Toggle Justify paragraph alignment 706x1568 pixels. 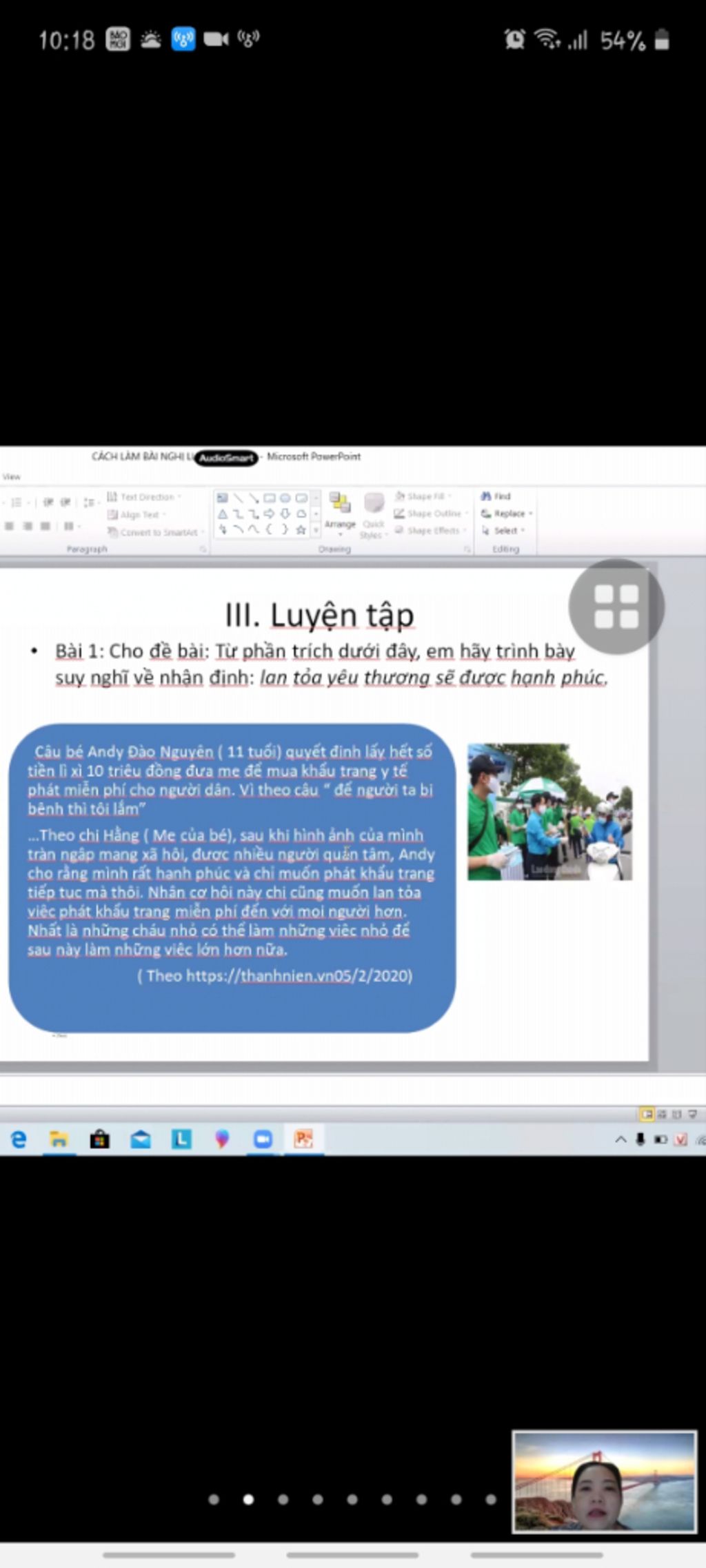pyautogui.click(x=45, y=526)
